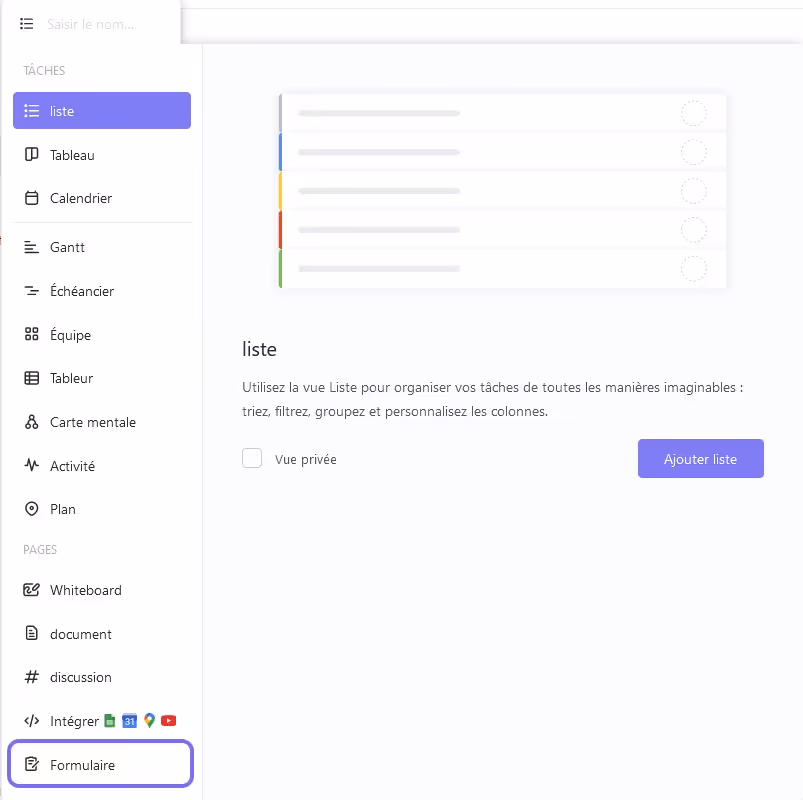Click the Intégrer embed code icon
This screenshot has width=803, height=800.
coord(31,721)
